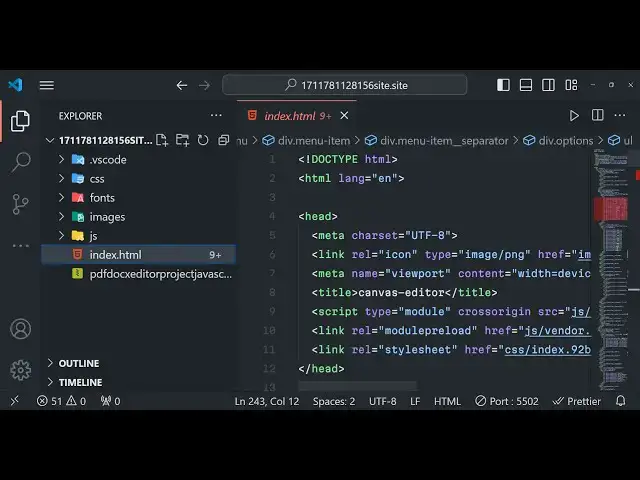
Task: Toggle secondary side bar visibility
Action: (x=548, y=85)
